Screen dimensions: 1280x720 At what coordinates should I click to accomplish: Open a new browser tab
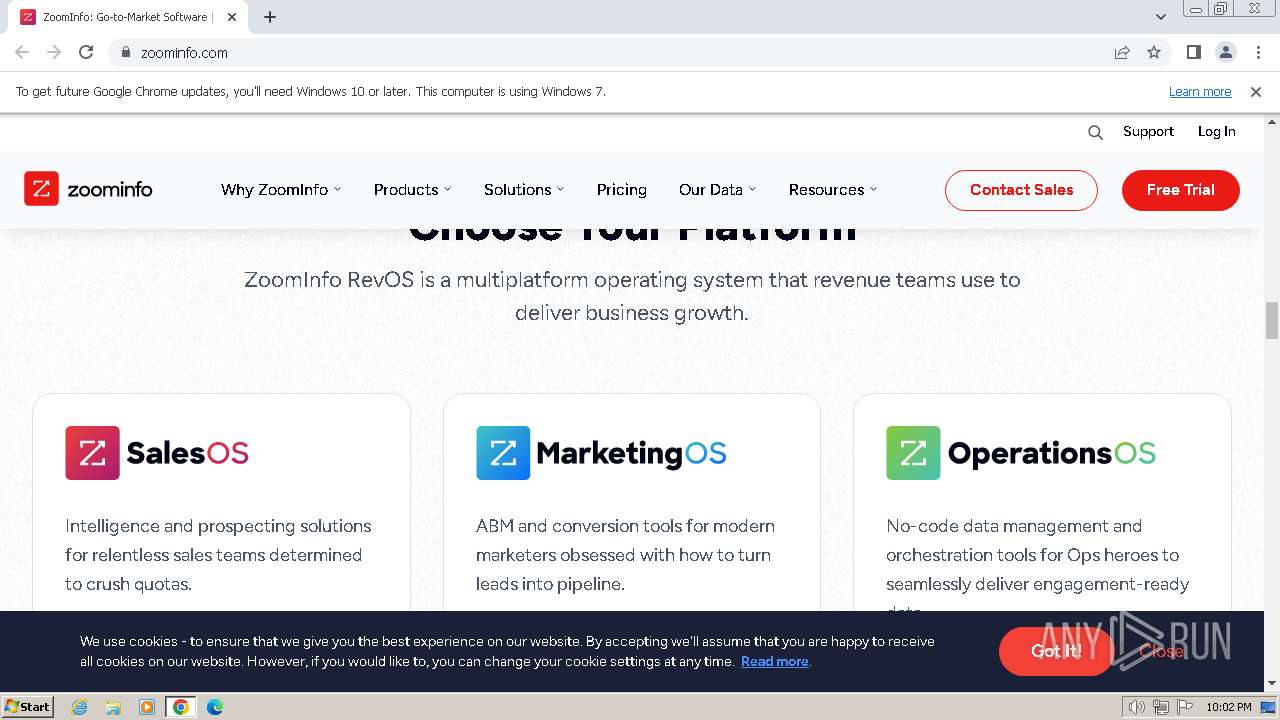[270, 17]
